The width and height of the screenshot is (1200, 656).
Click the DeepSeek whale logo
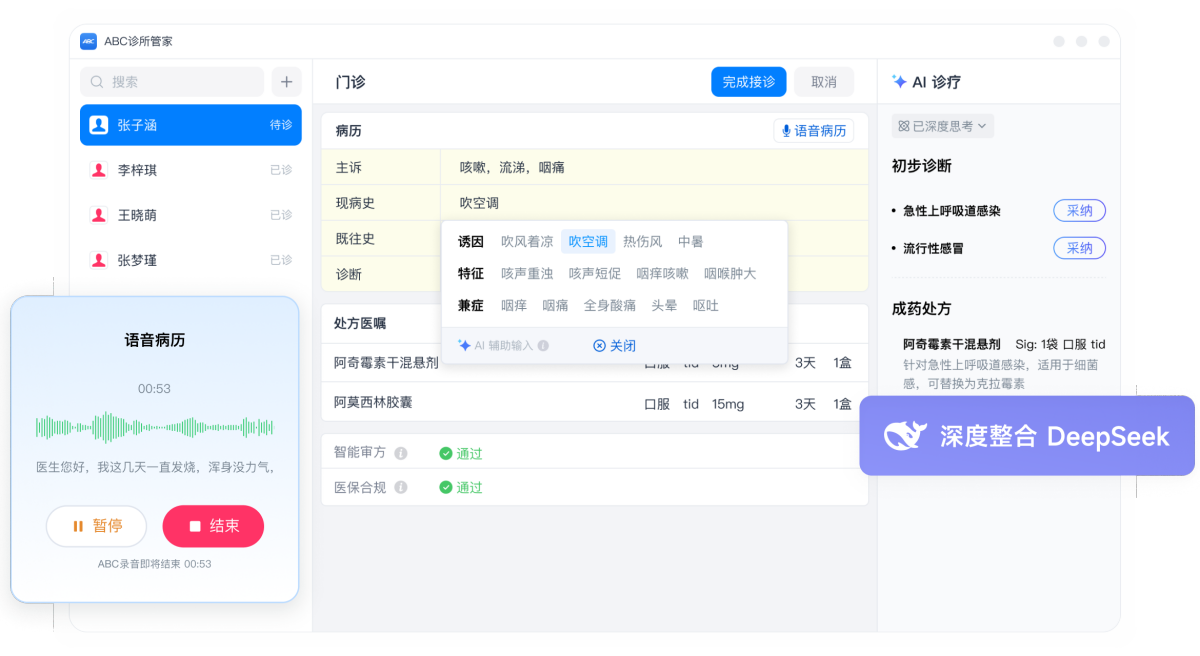(906, 436)
